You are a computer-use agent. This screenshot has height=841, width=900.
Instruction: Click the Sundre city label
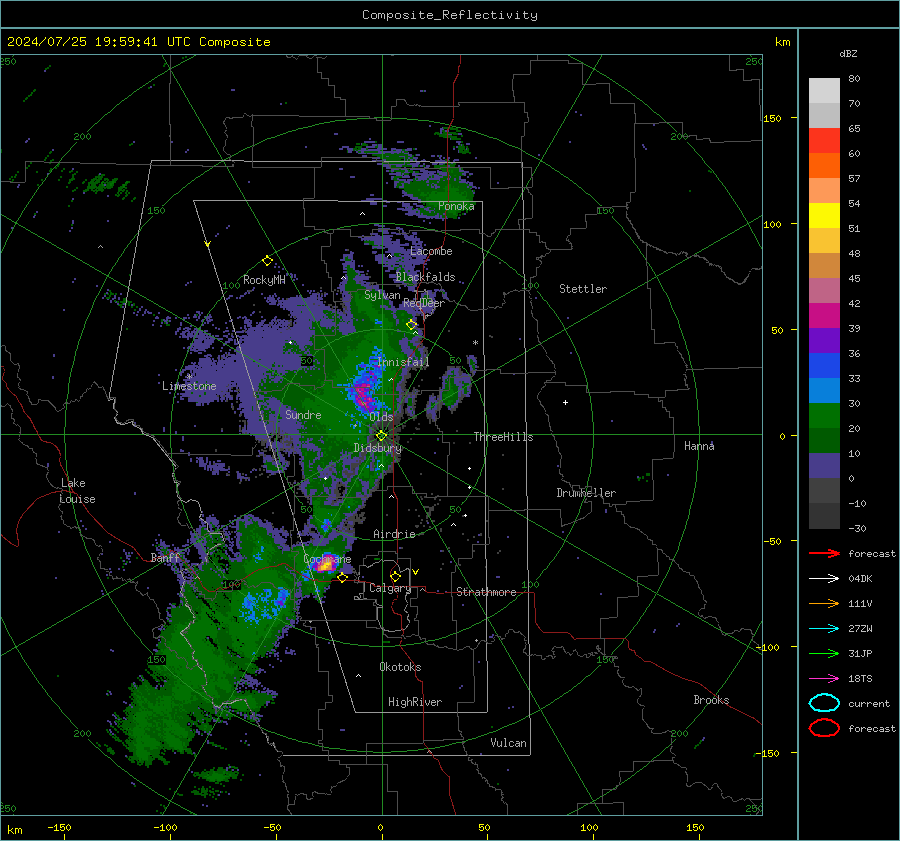click(303, 415)
